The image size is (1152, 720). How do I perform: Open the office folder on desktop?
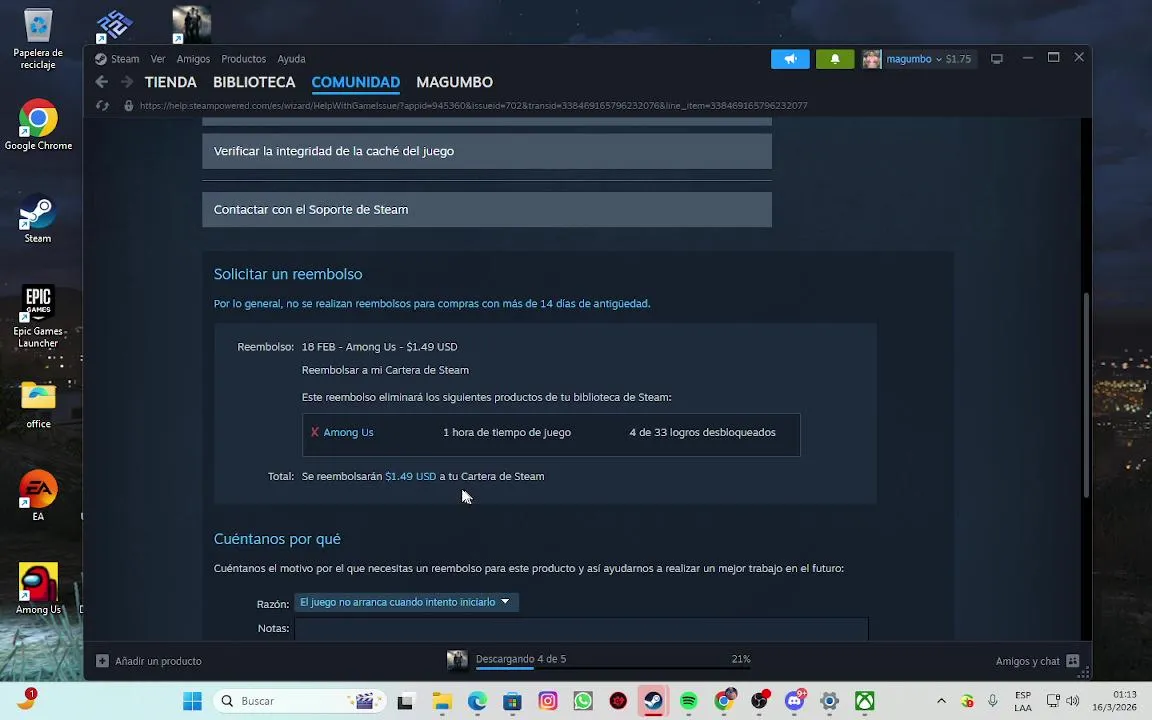[x=38, y=404]
